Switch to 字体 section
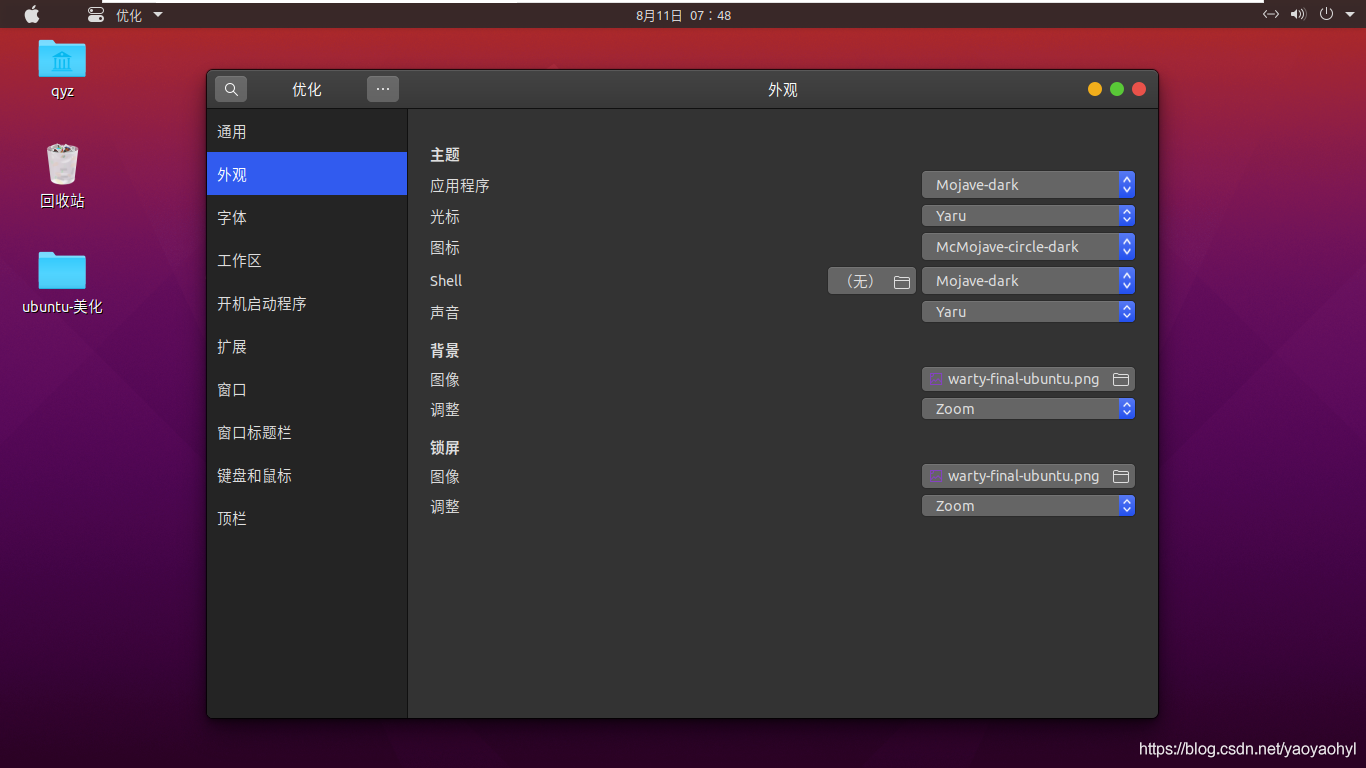The height and width of the screenshot is (768, 1366). pos(307,217)
